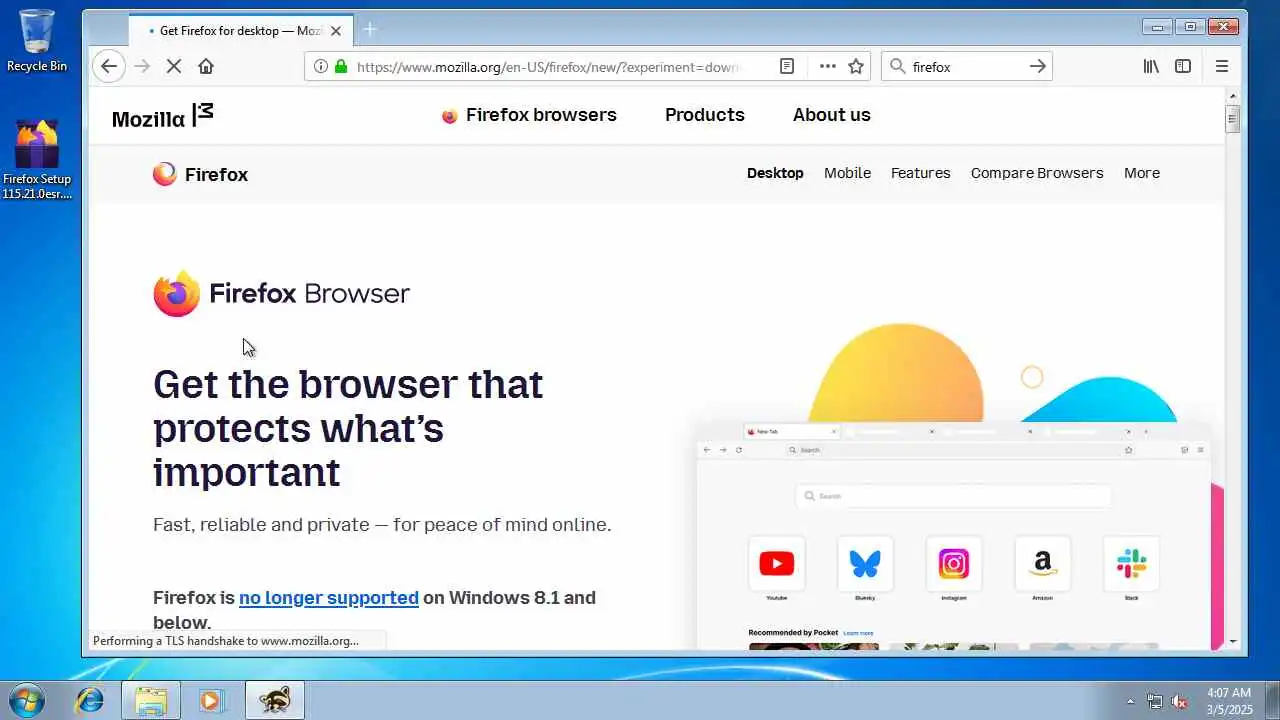The image size is (1280, 720).
Task: Open the taskbar clock showing 4:07 AM
Action: coord(1229,700)
